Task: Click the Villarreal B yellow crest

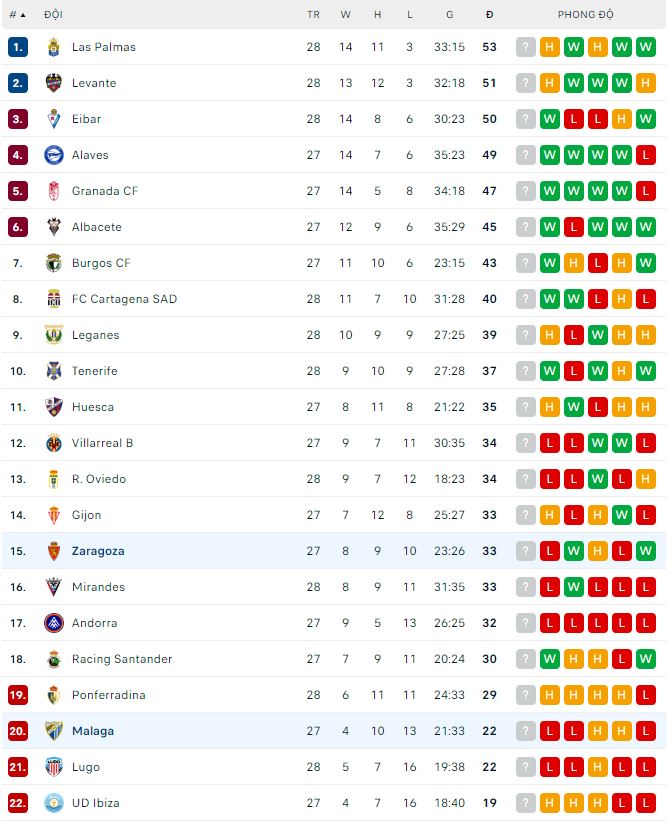Action: 54,443
